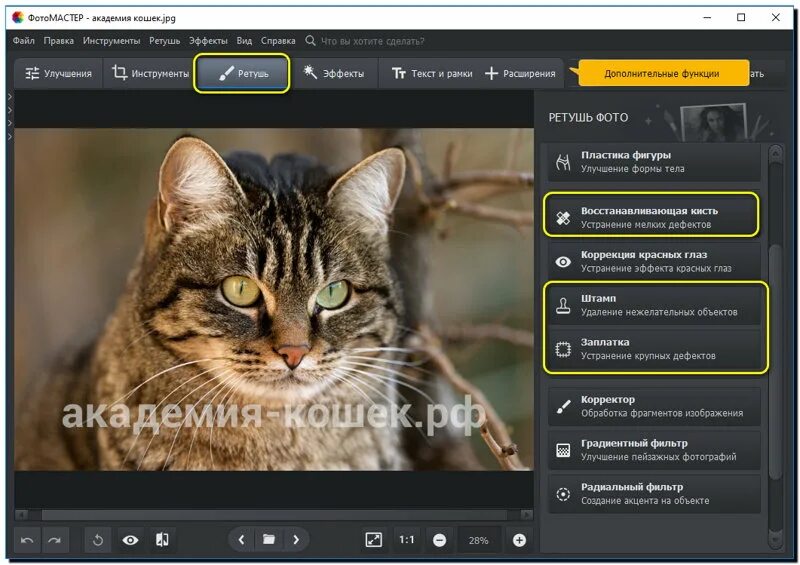Click the bandage icon of healing brush
This screenshot has height=565, width=800.
click(x=563, y=218)
